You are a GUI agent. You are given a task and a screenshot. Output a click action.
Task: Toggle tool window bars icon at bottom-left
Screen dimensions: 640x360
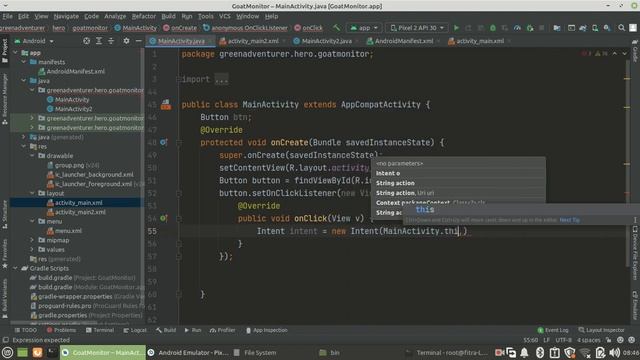pos(5,340)
